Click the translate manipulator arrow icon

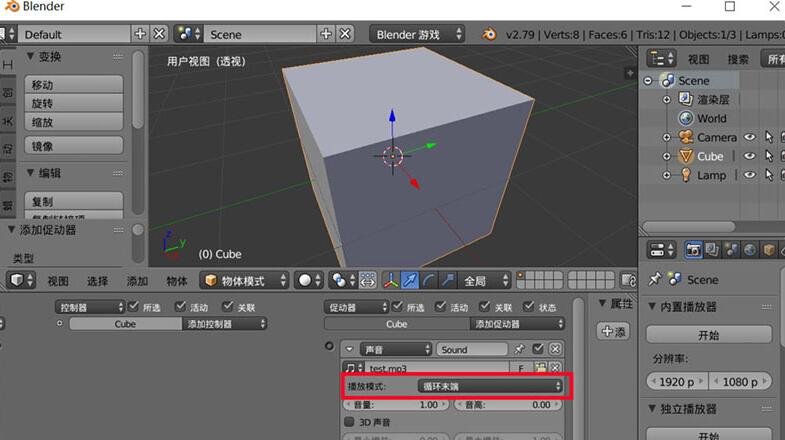click(410, 281)
